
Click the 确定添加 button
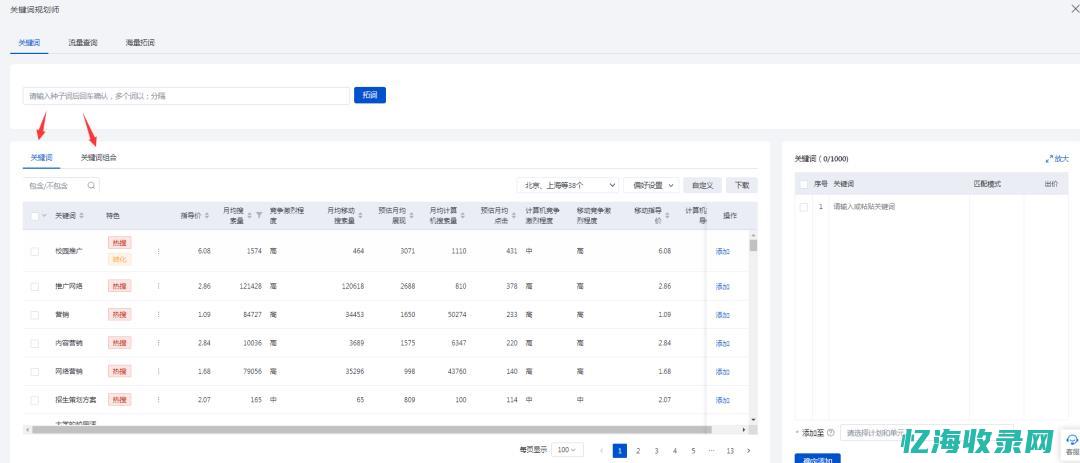click(x=817, y=458)
